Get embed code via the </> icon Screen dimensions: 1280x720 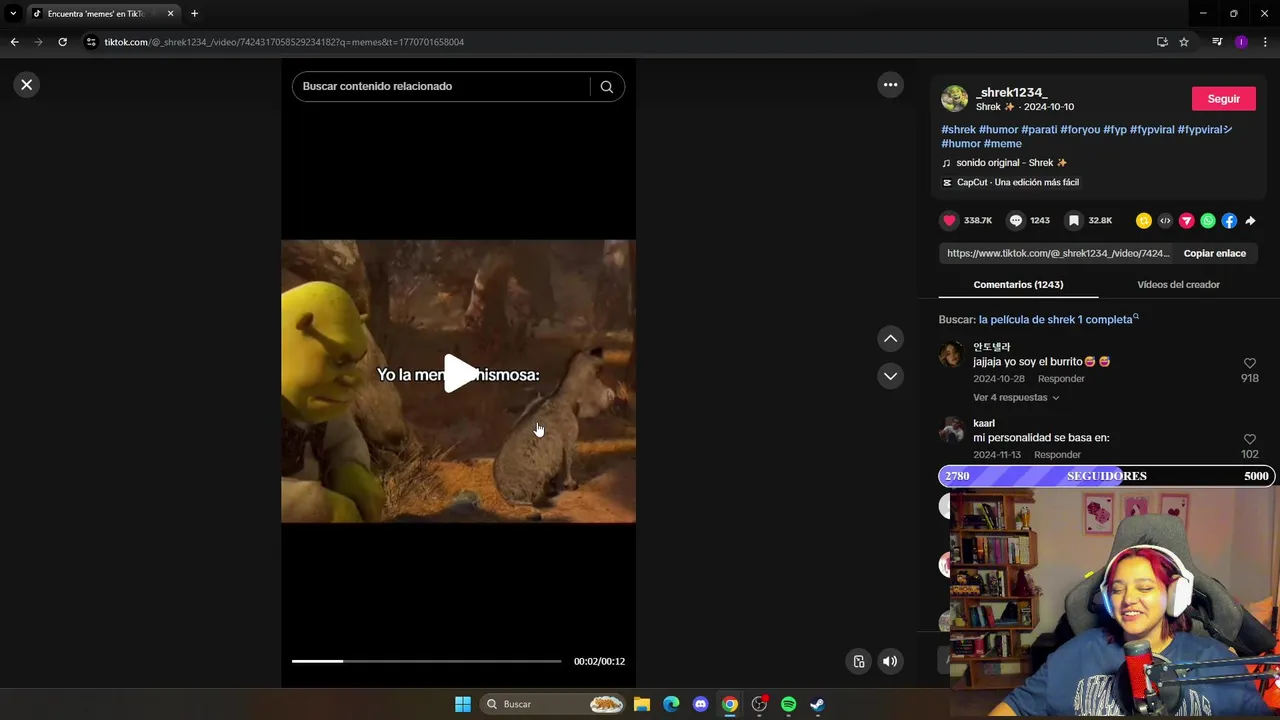[x=1165, y=221]
